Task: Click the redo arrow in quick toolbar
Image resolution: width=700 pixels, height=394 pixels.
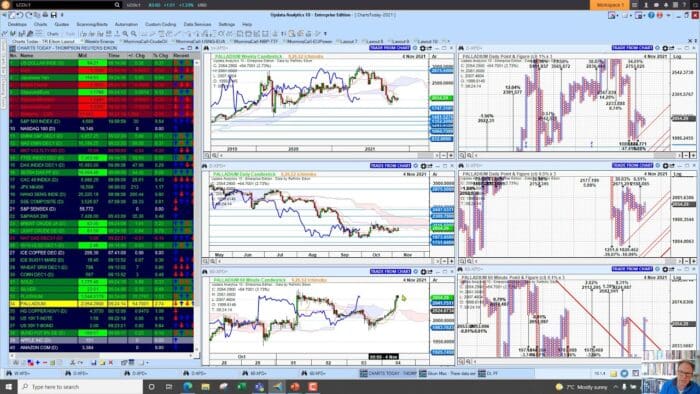Action: pyautogui.click(x=29, y=15)
